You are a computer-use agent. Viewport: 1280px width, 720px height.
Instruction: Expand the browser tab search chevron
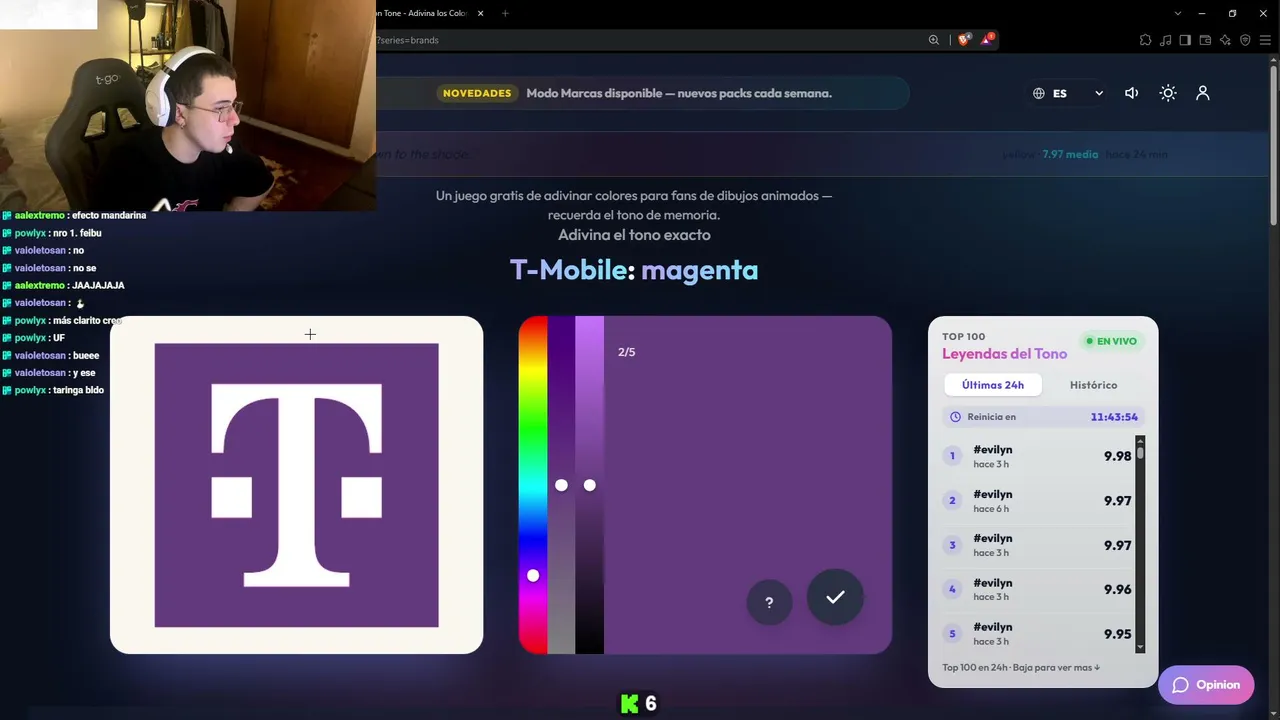tap(1178, 13)
